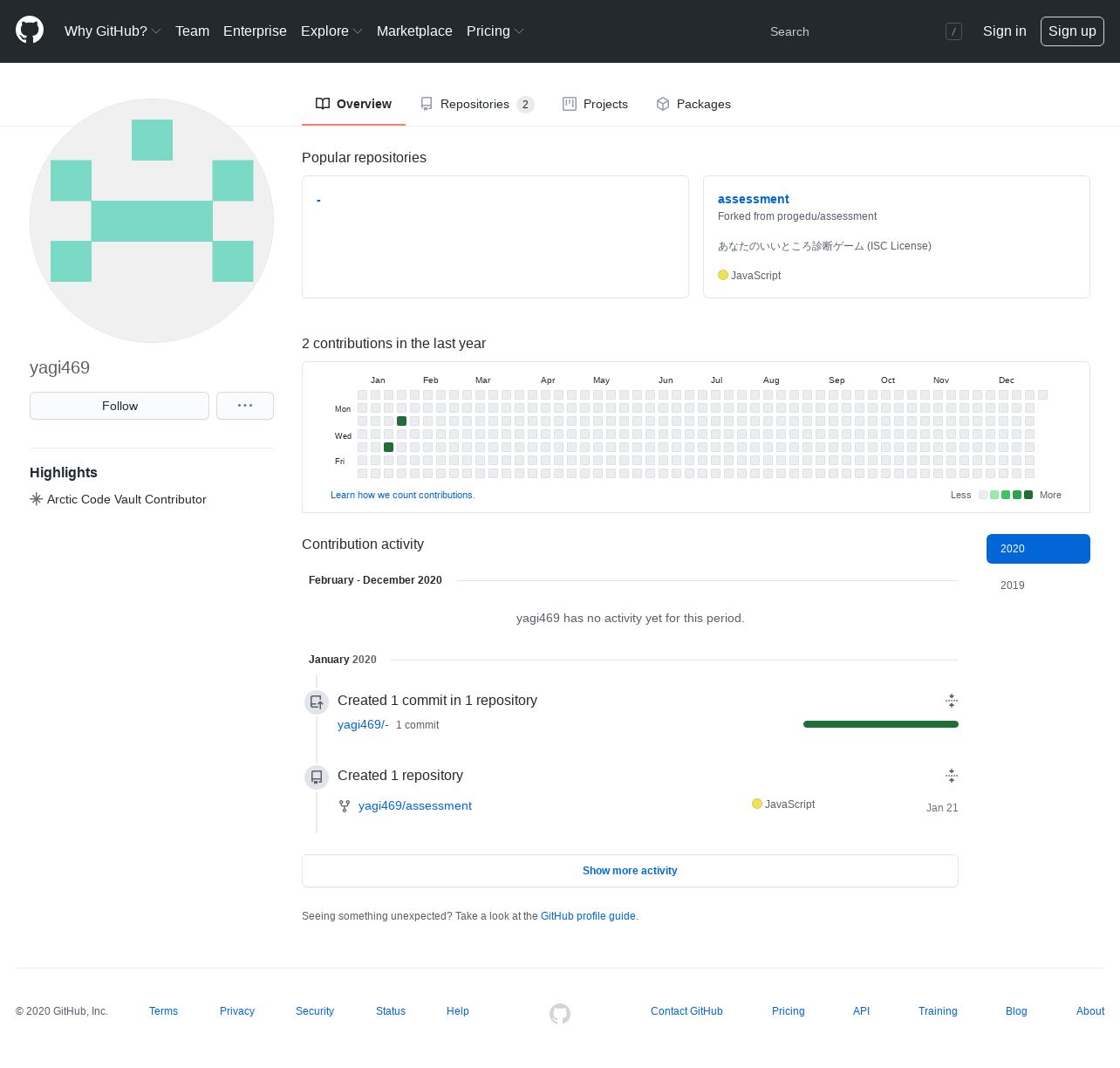
Task: Click the yagi469 avatar image
Action: (x=152, y=221)
